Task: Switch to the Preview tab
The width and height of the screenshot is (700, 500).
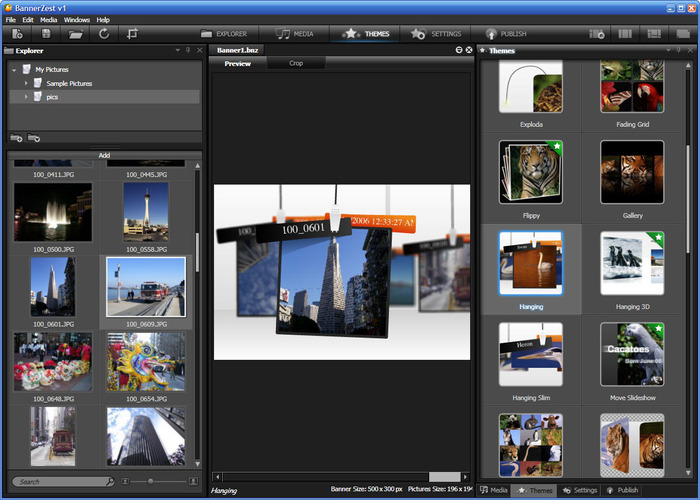Action: pyautogui.click(x=238, y=63)
